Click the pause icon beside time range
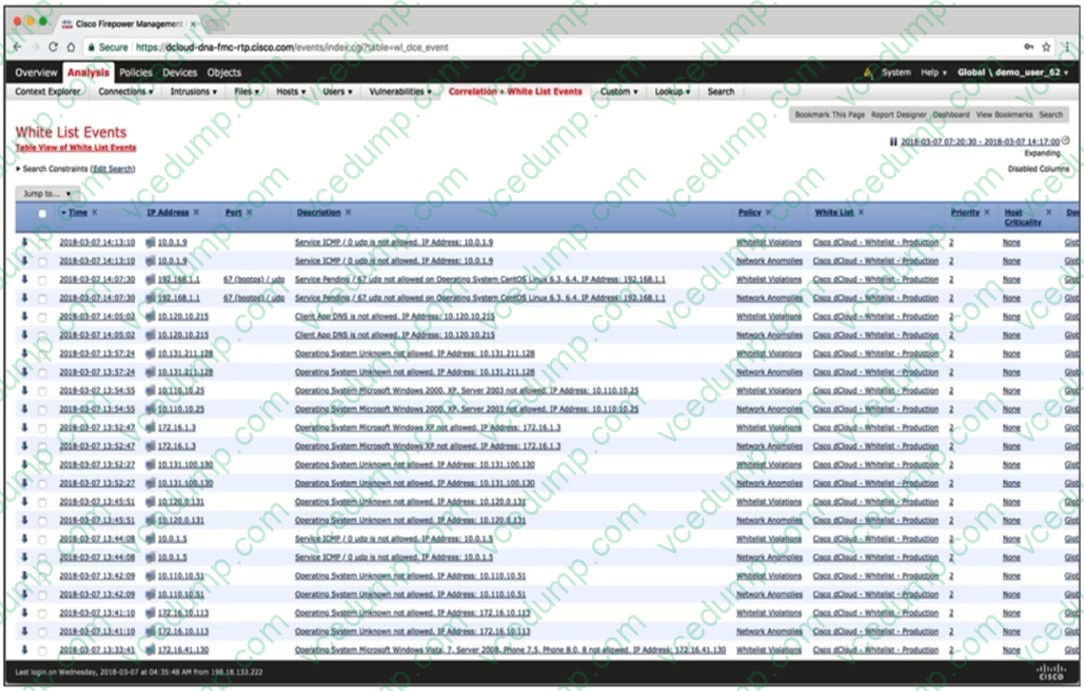 [893, 142]
